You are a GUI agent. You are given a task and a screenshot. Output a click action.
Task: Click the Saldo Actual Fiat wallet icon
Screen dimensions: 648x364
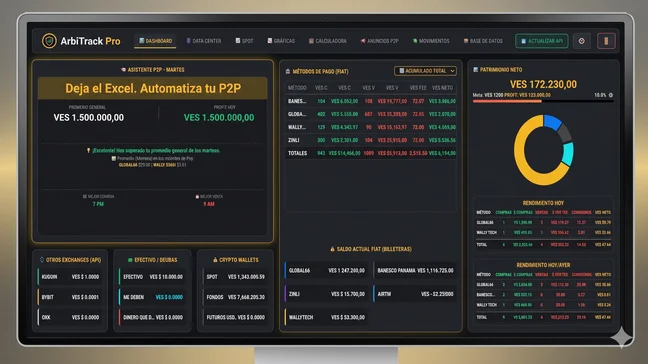coord(332,249)
